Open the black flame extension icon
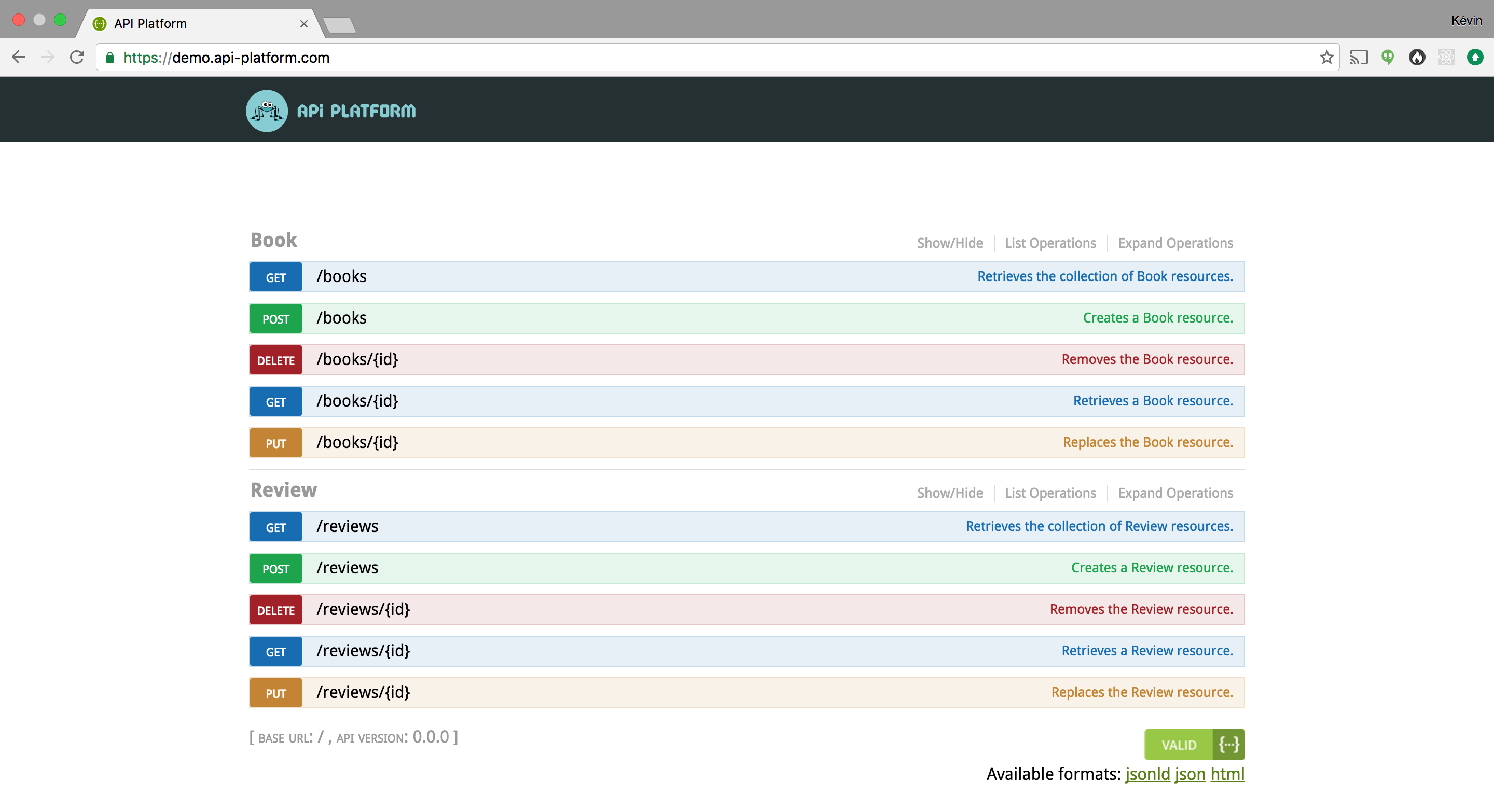Screen dimensions: 1494x812 pyautogui.click(x=1417, y=57)
